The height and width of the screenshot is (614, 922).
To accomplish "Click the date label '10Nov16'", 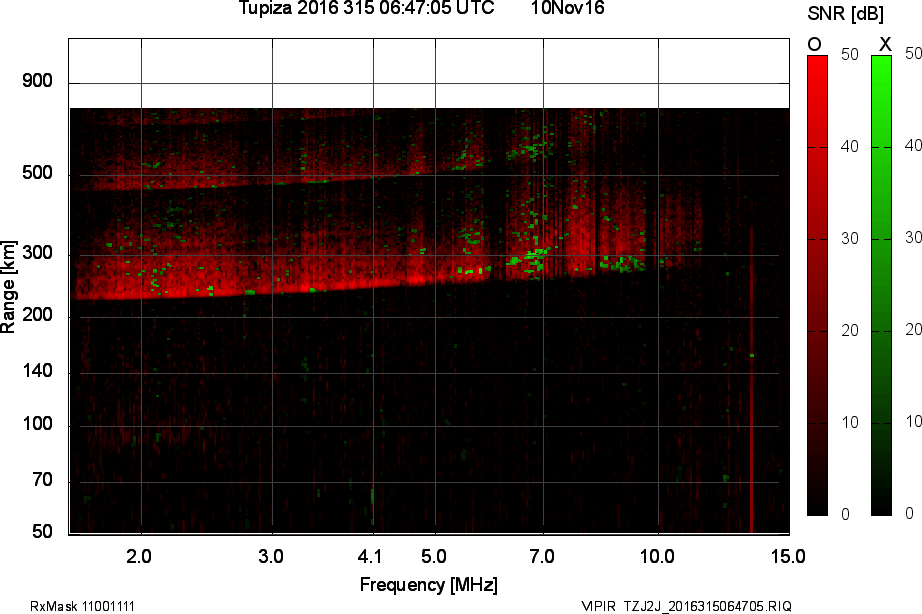I will point(567,8).
